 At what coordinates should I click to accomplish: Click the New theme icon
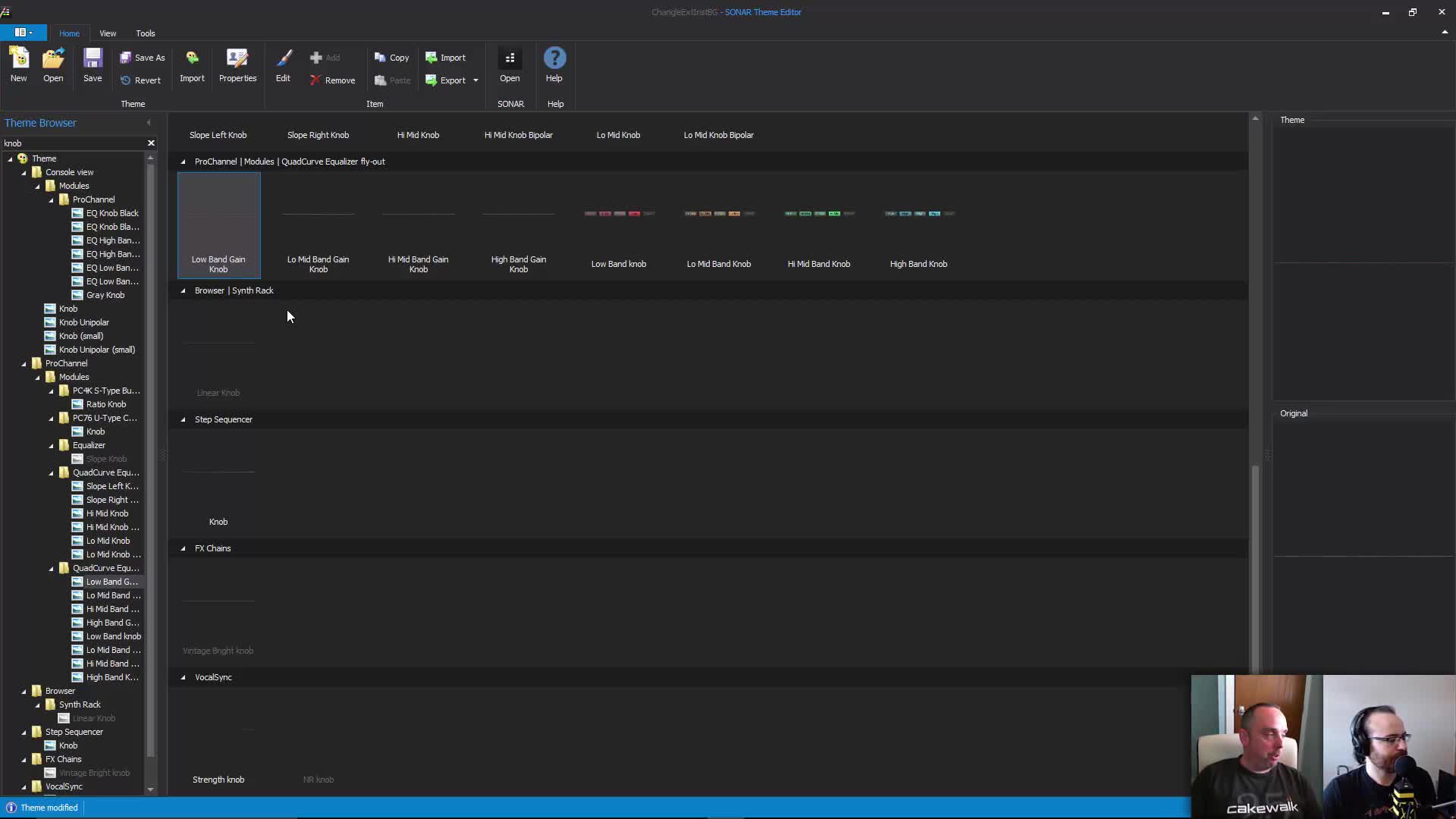[18, 59]
